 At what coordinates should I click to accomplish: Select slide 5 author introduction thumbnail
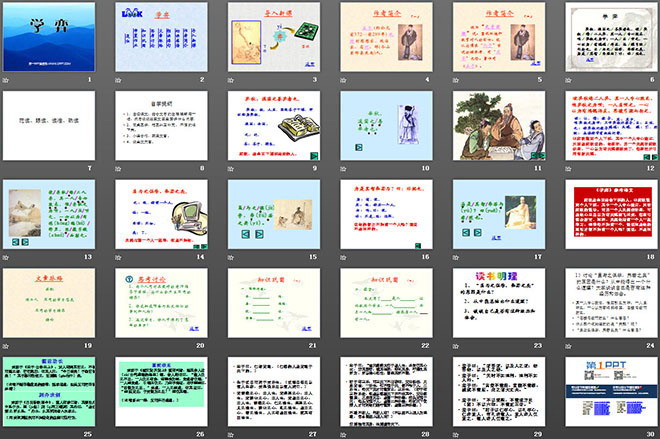coord(499,37)
